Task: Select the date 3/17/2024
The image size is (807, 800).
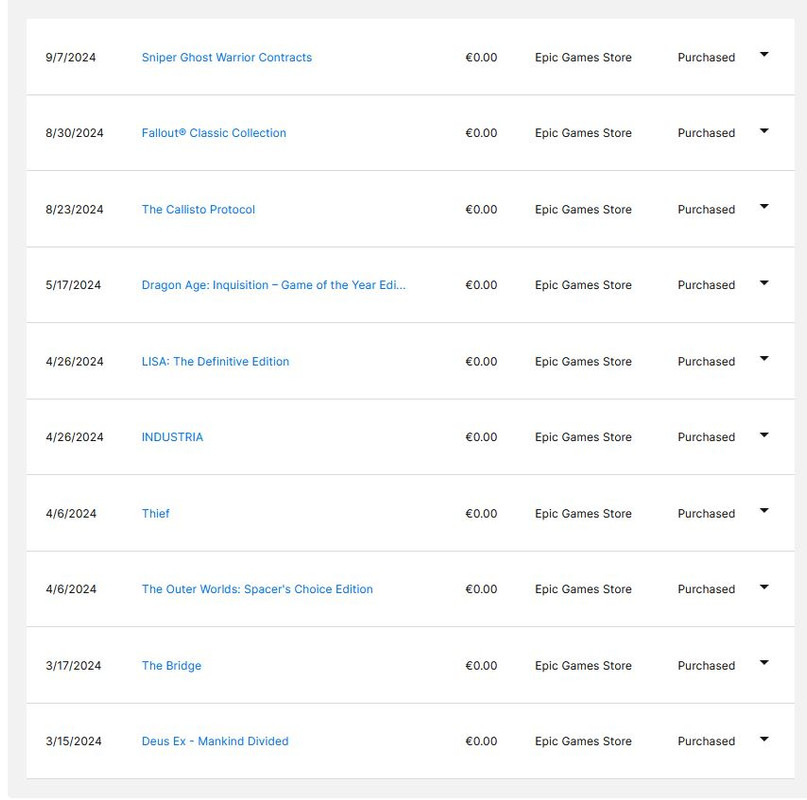Action: [73, 665]
